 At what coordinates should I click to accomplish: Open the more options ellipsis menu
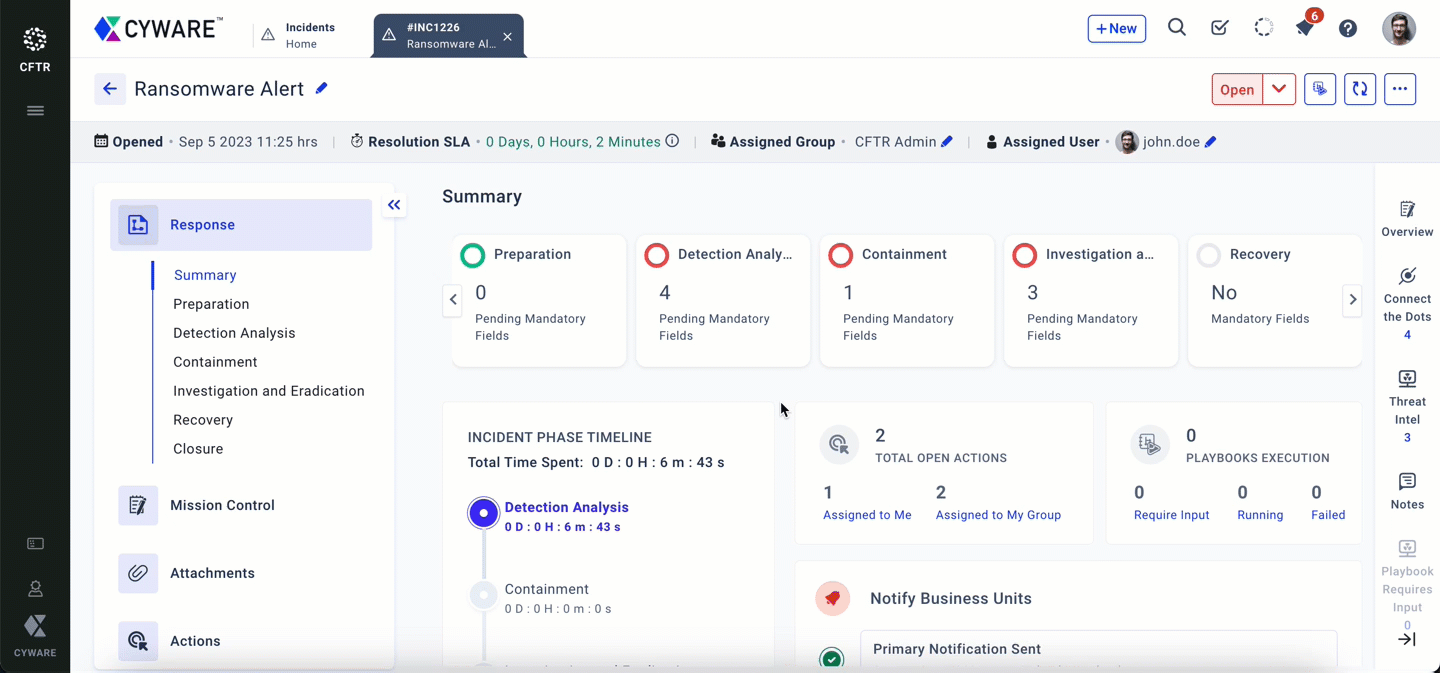pyautogui.click(x=1400, y=89)
